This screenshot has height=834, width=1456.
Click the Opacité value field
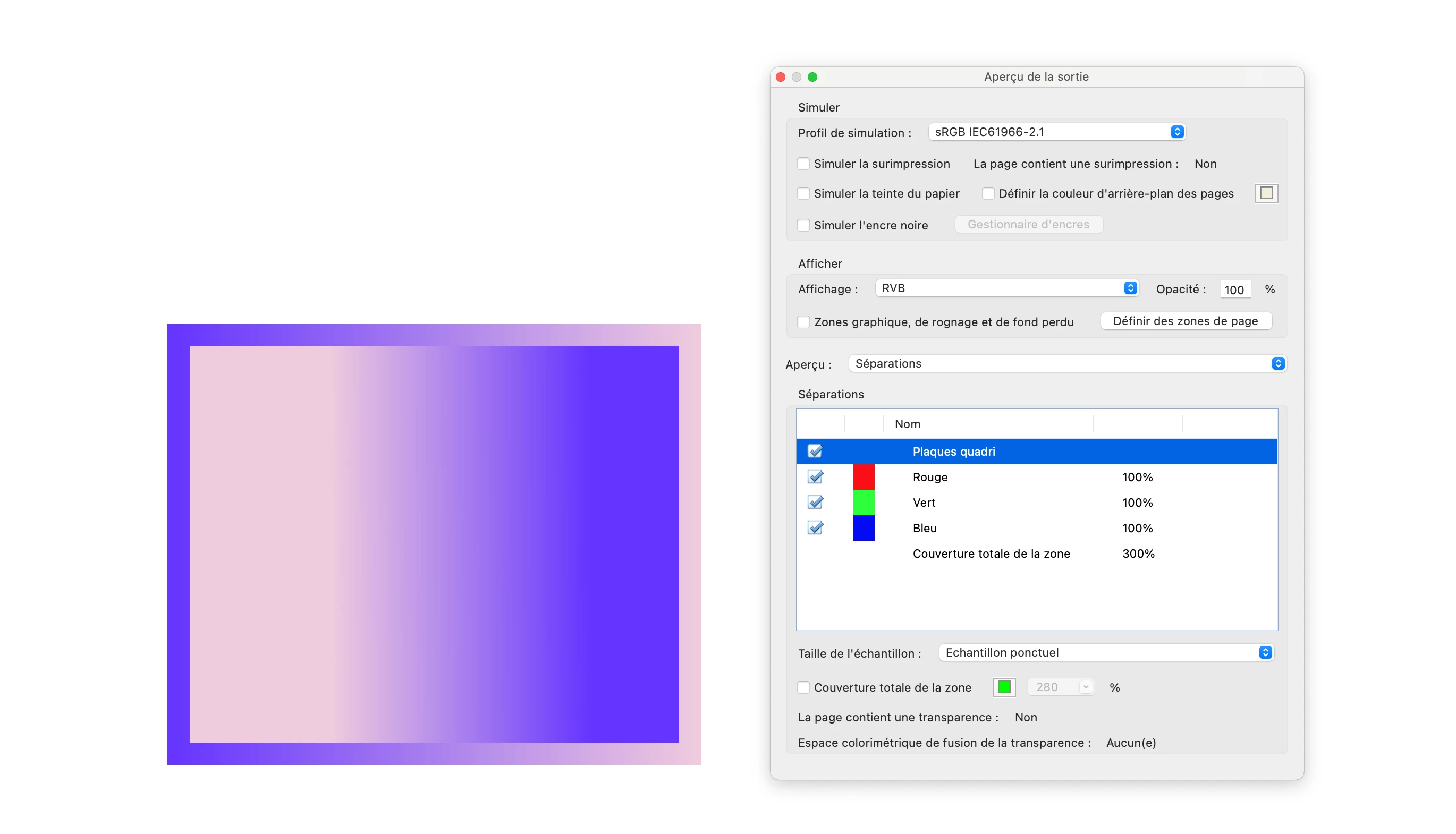1234,290
